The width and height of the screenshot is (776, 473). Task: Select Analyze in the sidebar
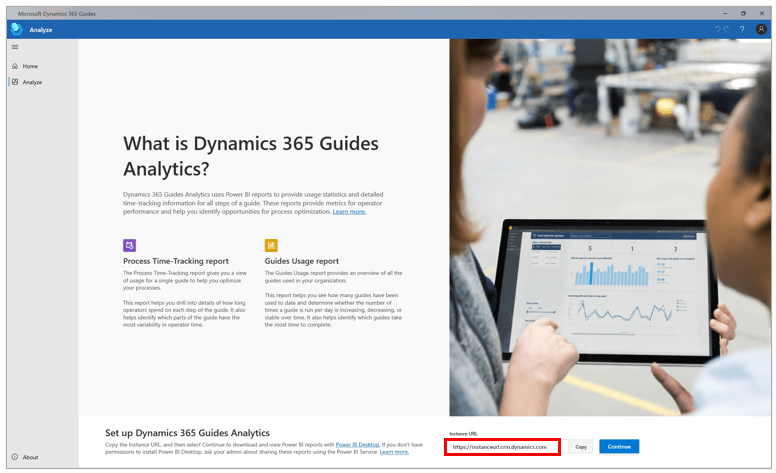32,82
